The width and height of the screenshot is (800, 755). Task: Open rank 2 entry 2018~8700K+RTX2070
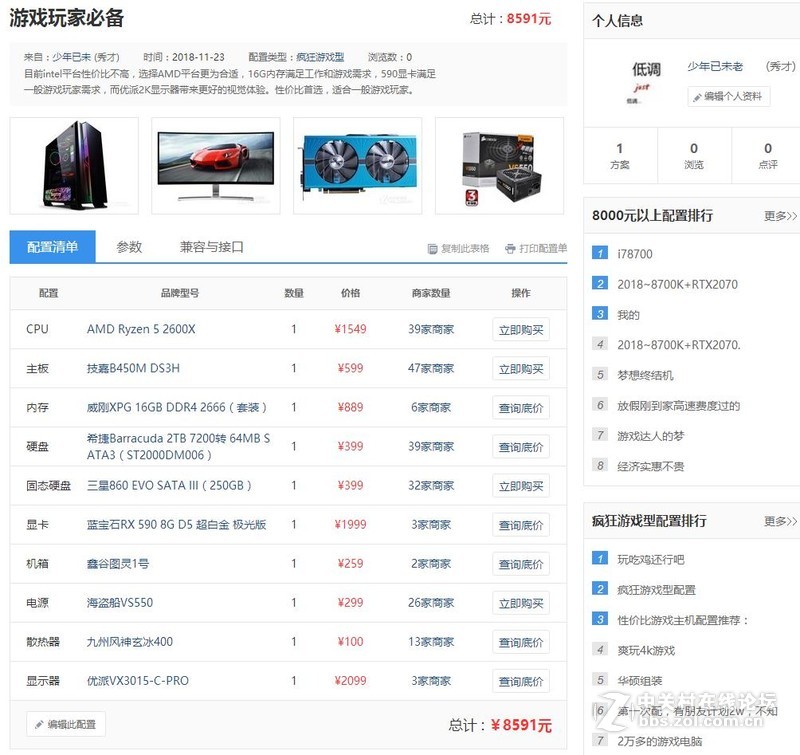(x=678, y=284)
